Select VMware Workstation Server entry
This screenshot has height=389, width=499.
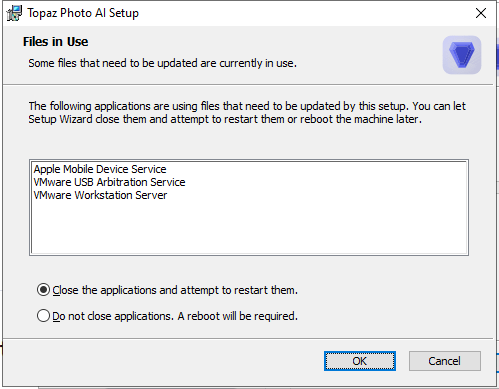pos(100,195)
